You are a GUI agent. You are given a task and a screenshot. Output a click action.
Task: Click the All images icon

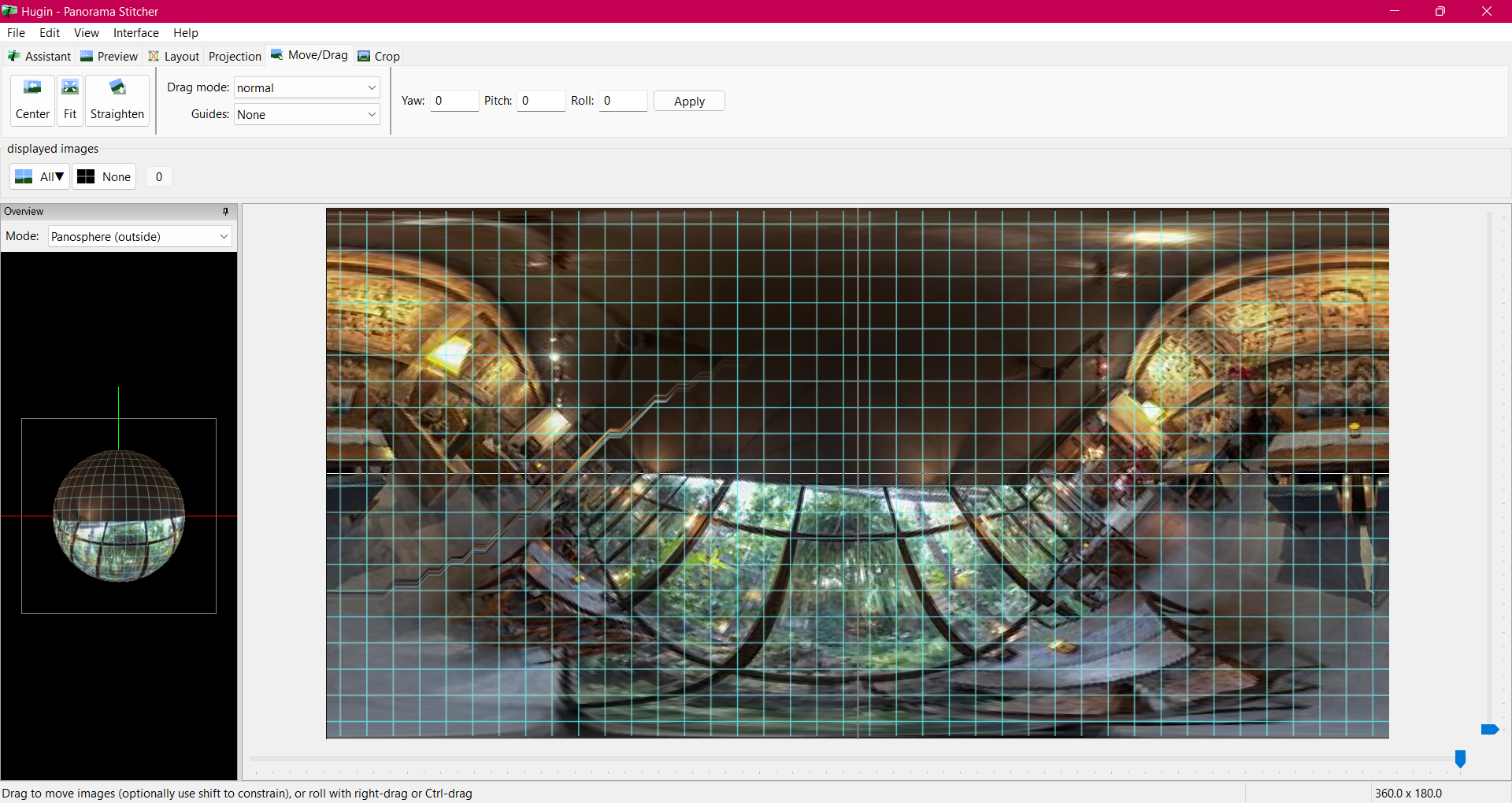coord(24,176)
